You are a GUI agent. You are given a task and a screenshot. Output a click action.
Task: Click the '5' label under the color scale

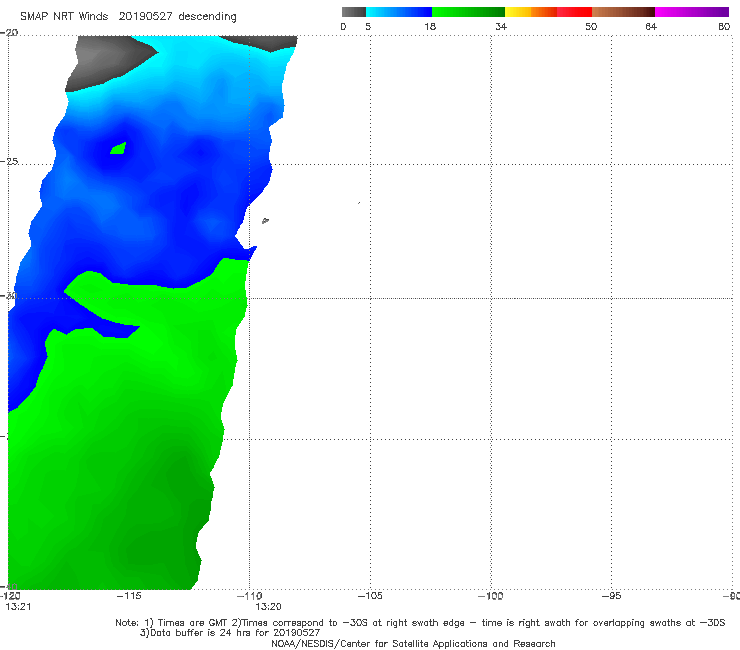point(368,26)
